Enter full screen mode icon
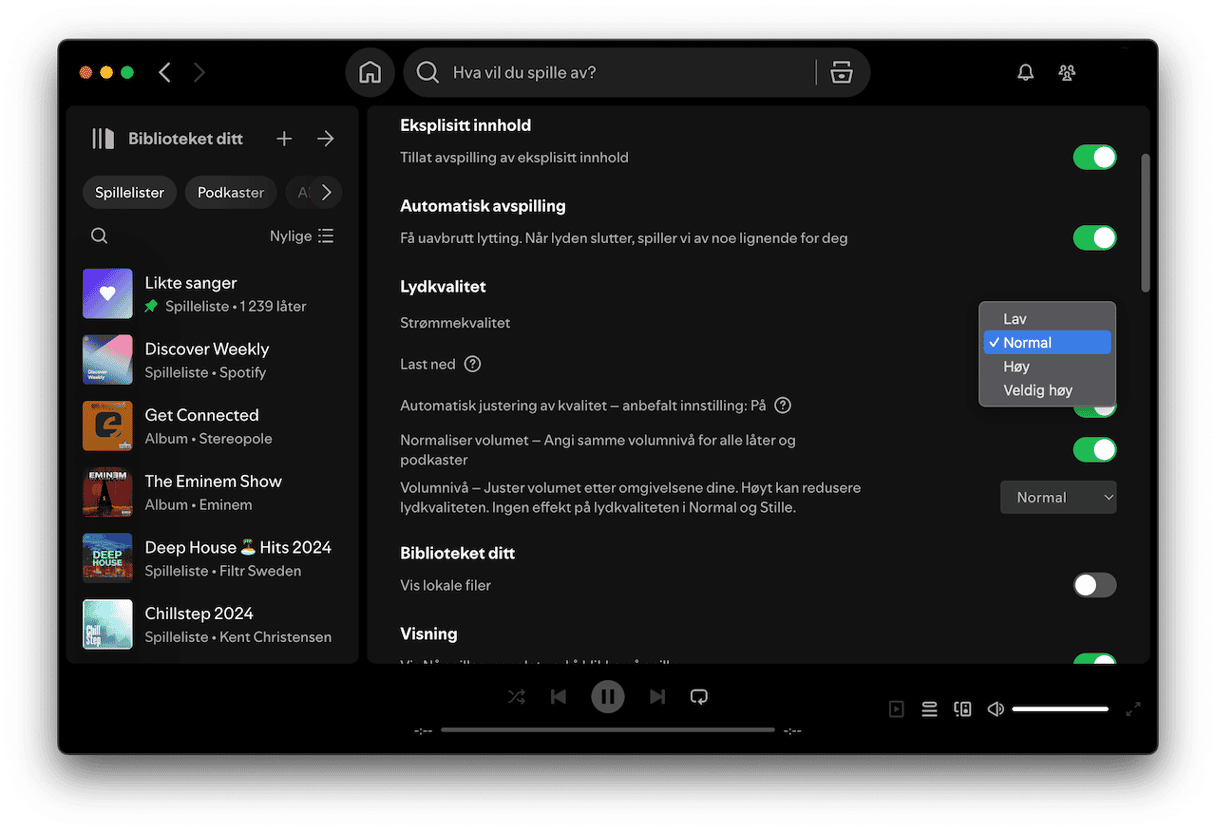 1133,709
